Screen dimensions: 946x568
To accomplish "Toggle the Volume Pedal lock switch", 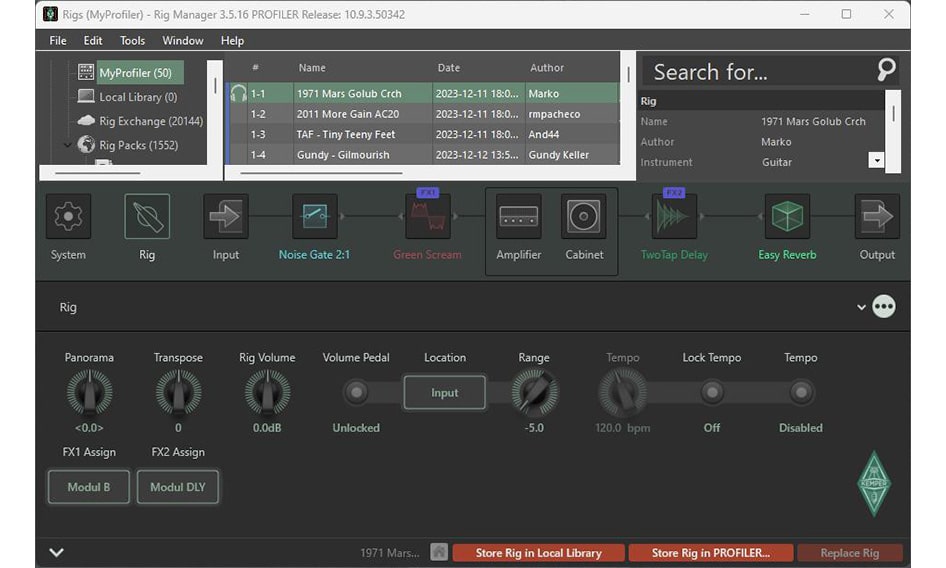I will (356, 393).
